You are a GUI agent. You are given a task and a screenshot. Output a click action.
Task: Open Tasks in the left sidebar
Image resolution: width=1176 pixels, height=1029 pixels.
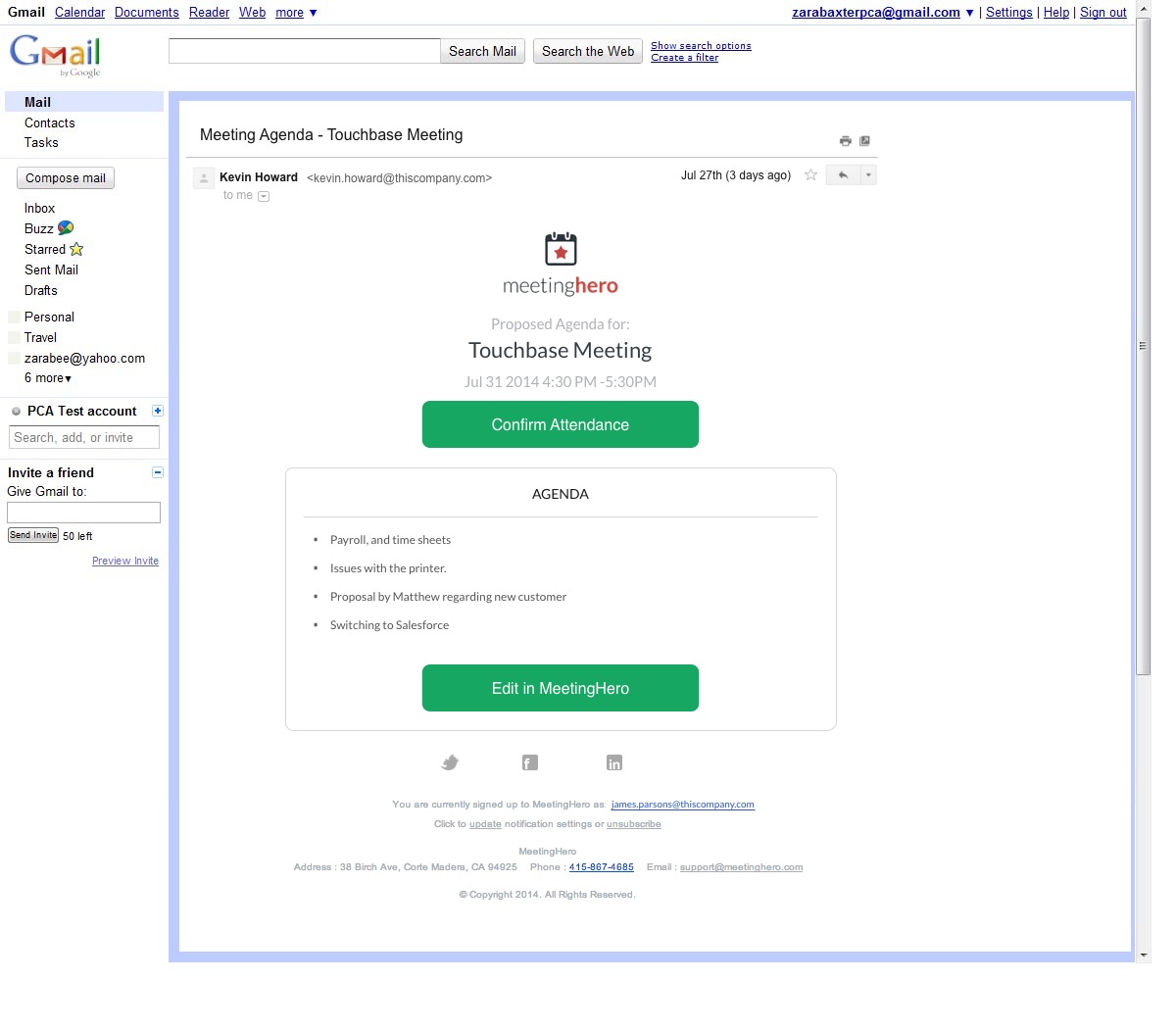pos(41,143)
